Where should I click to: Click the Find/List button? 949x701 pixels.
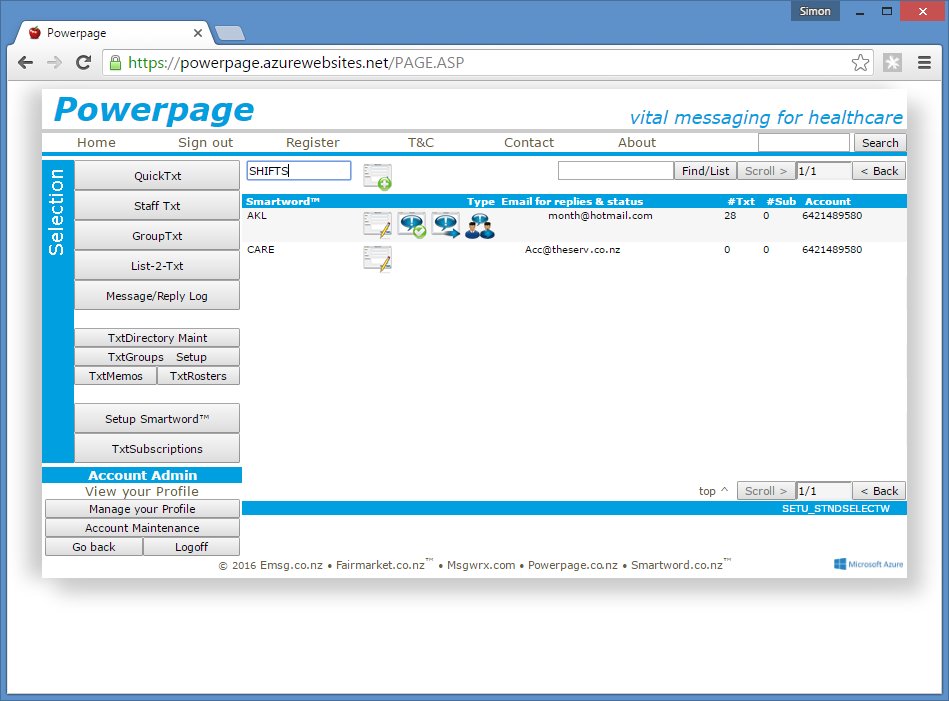pos(705,171)
